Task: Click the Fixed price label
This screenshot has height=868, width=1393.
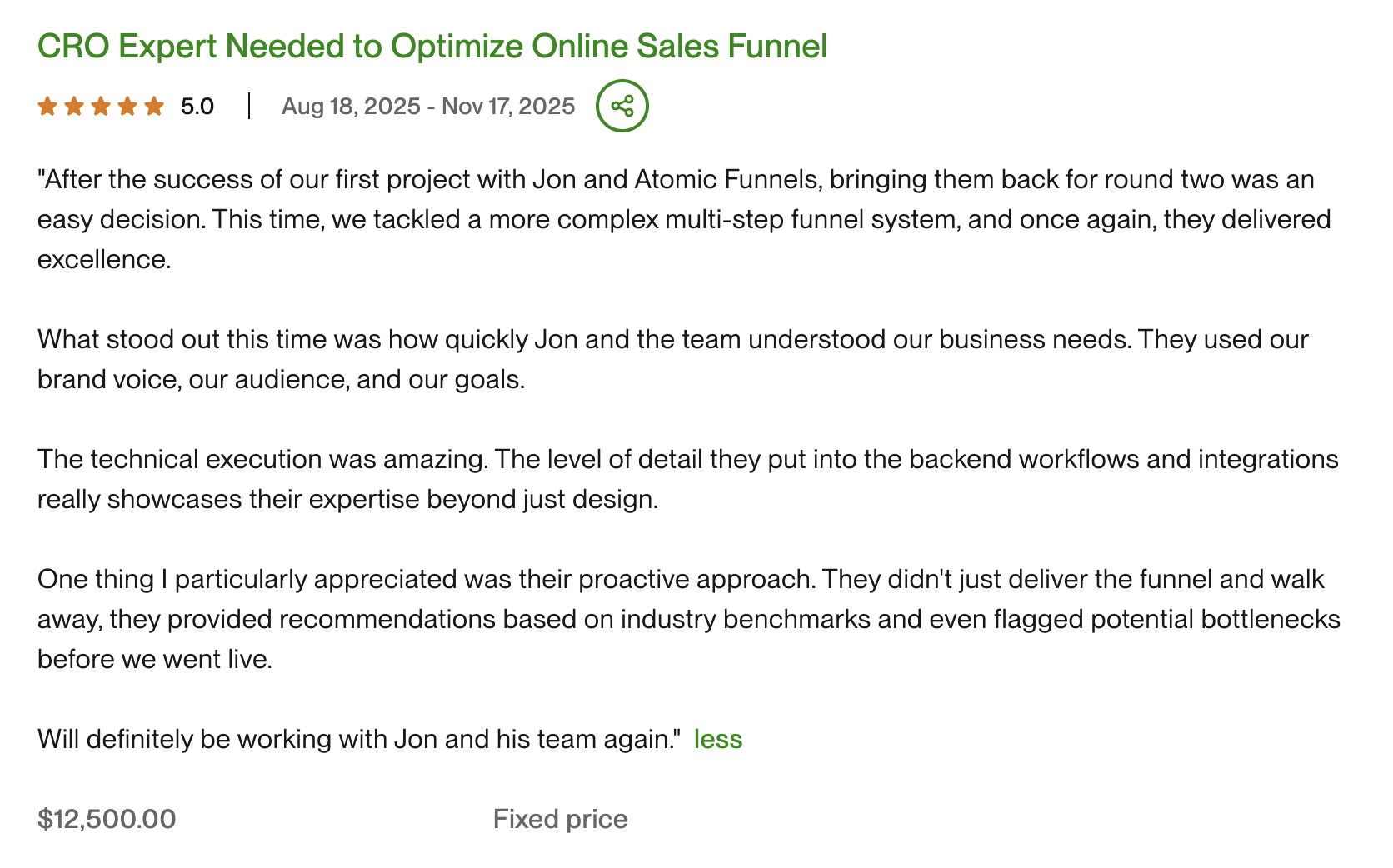Action: point(560,819)
